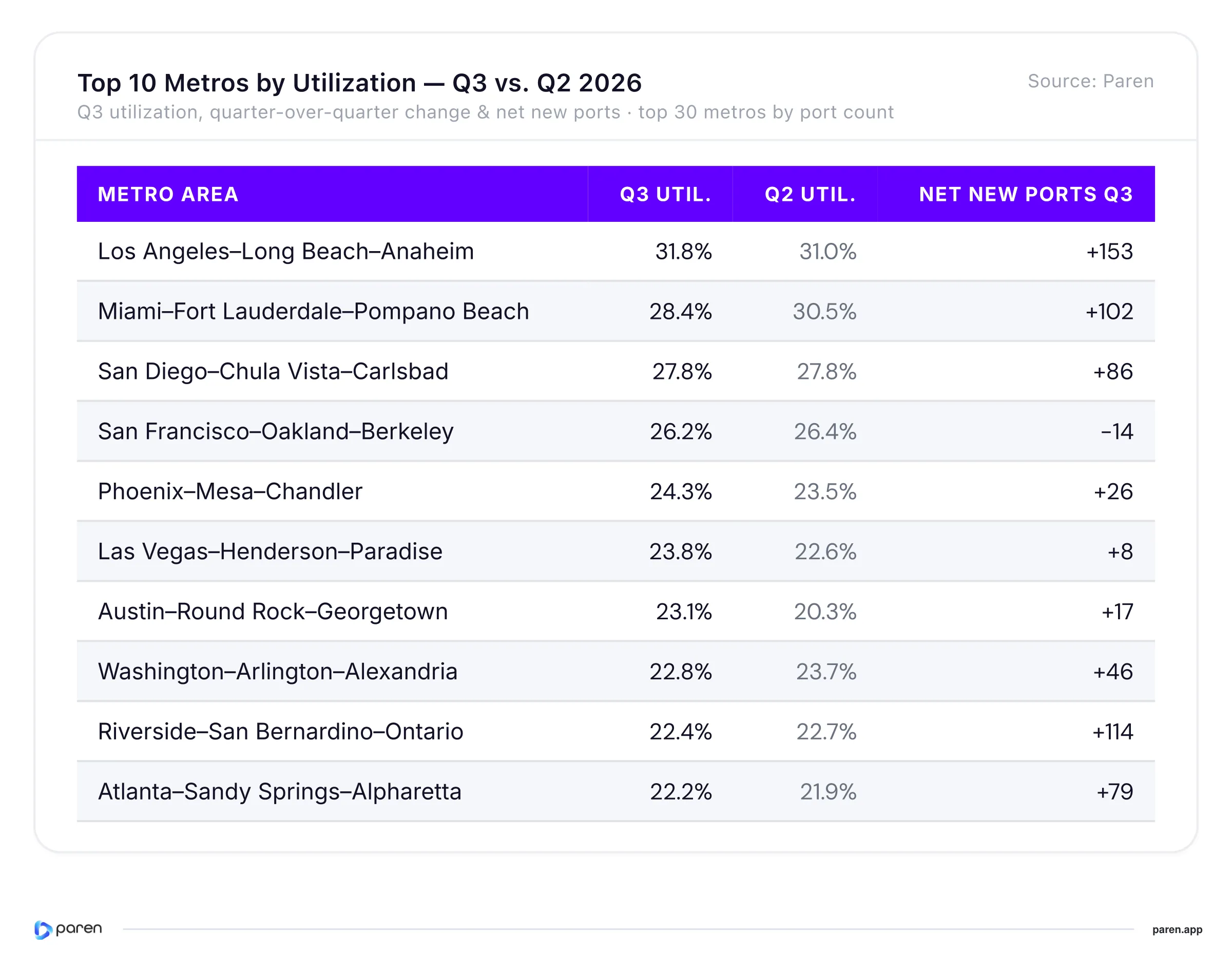Click the +79 value for Atlanta
Viewport: 1232px width, 970px height.
(x=1114, y=792)
